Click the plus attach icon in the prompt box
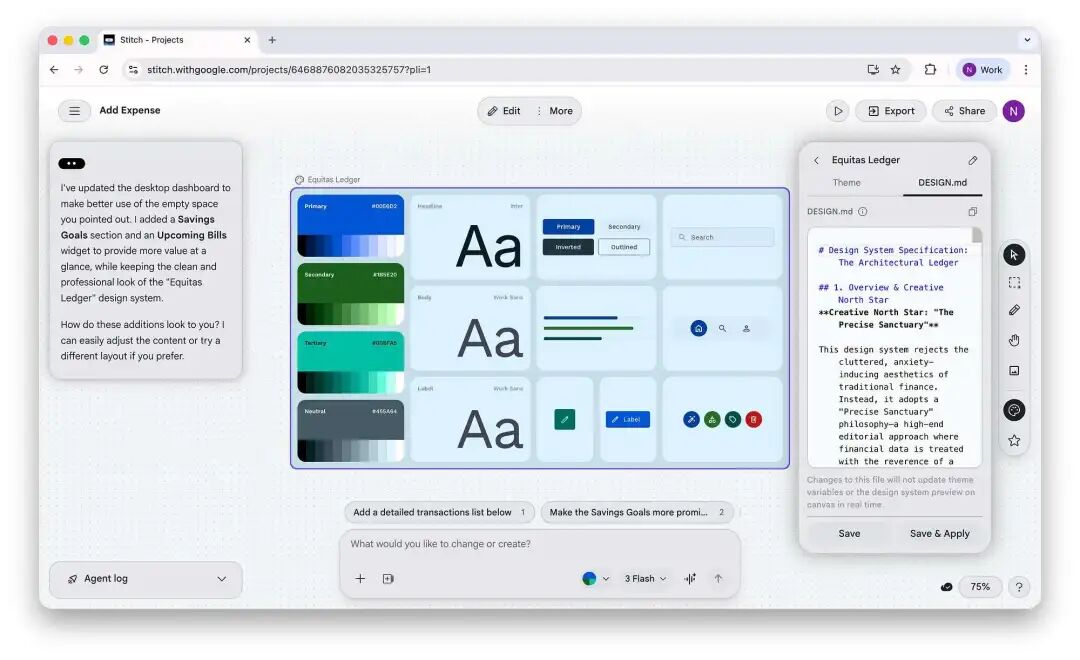Screen dimensions: 1080x660 tap(360, 579)
